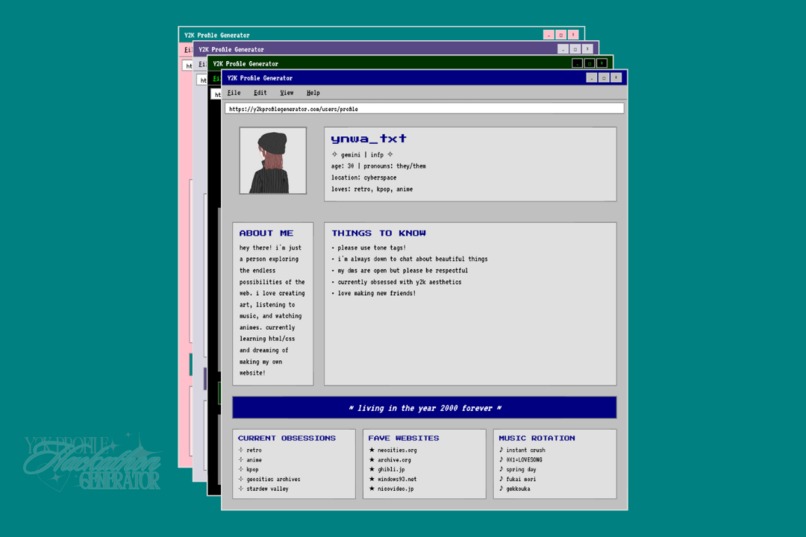Click the 'gemini | infp' line
This screenshot has height=537, width=806.
click(x=362, y=155)
